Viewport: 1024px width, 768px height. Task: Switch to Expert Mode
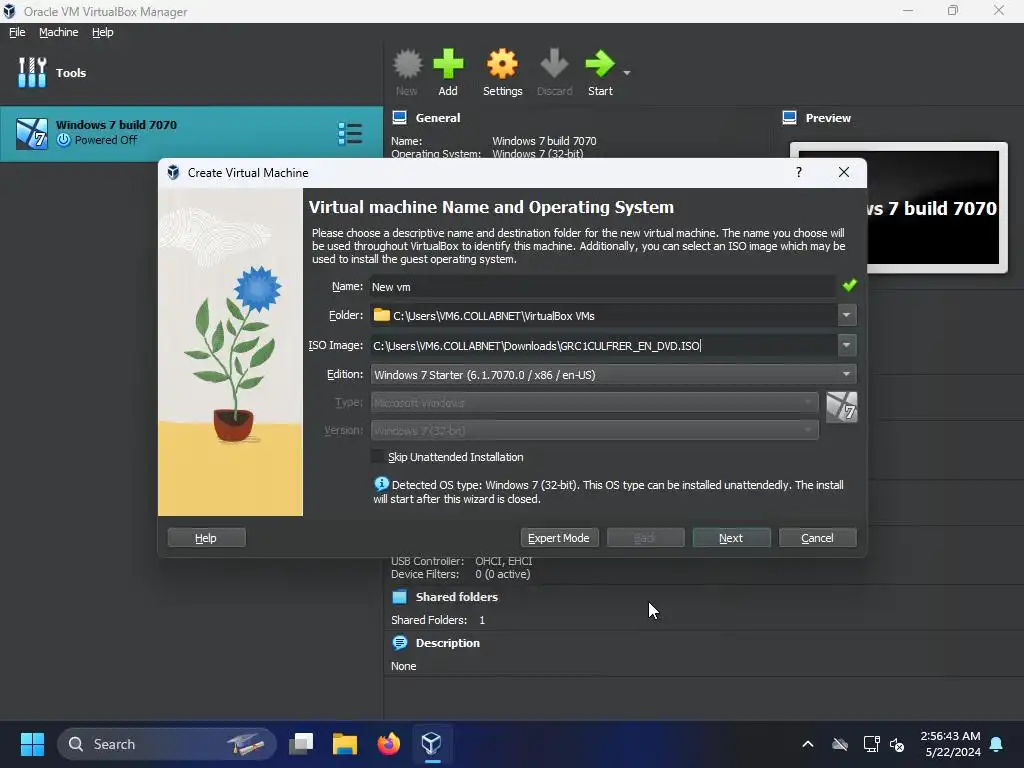559,538
